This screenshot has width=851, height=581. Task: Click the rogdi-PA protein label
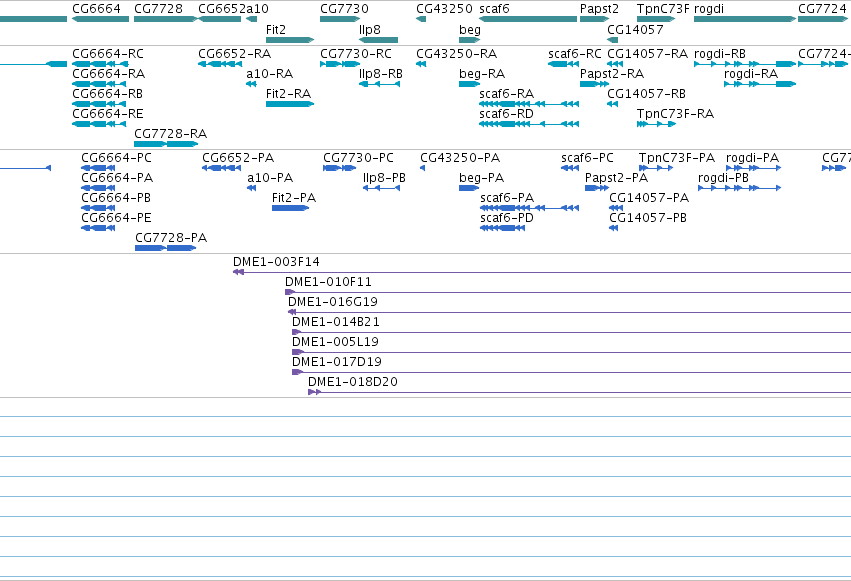click(x=753, y=158)
